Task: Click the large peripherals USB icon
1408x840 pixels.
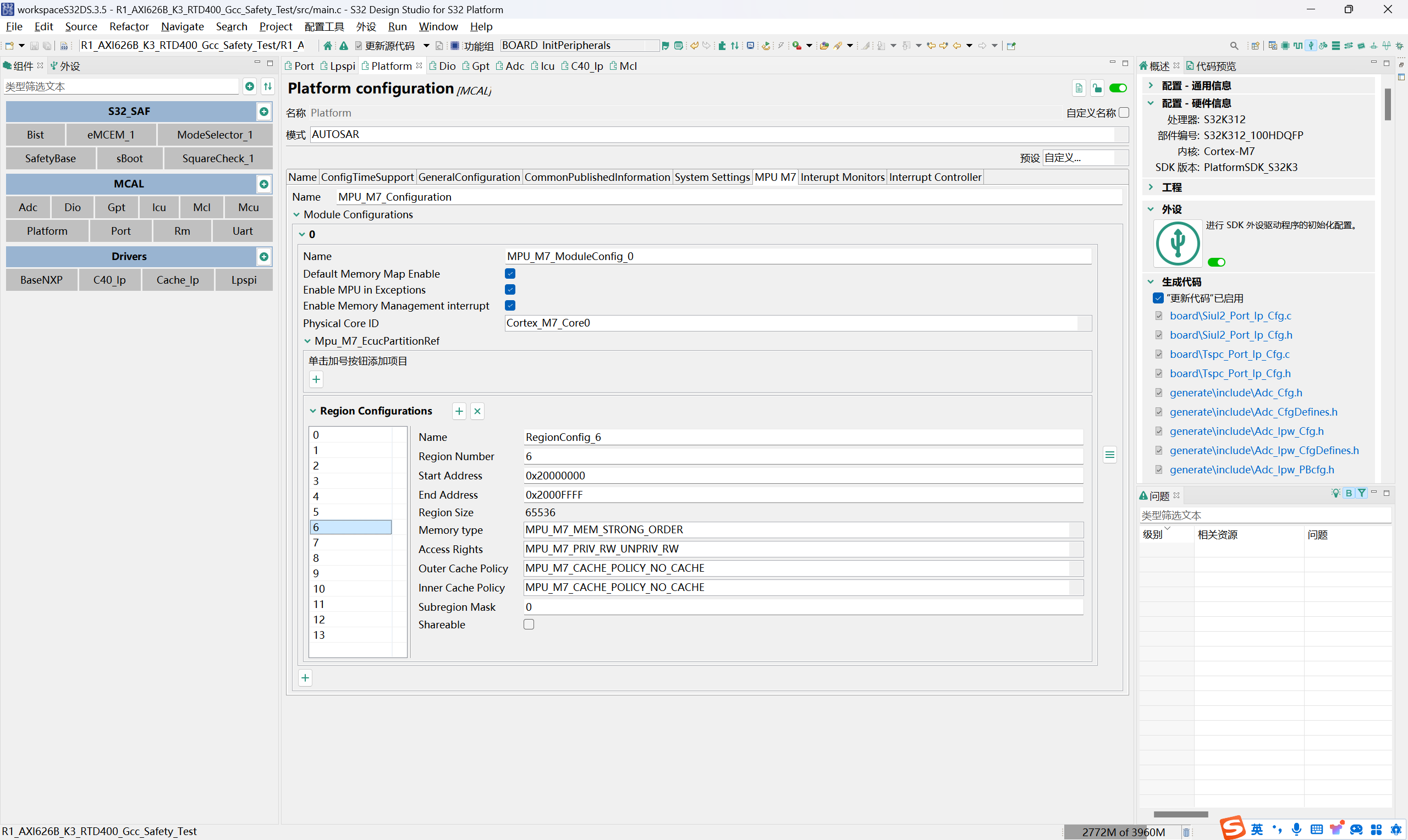Action: [x=1178, y=244]
